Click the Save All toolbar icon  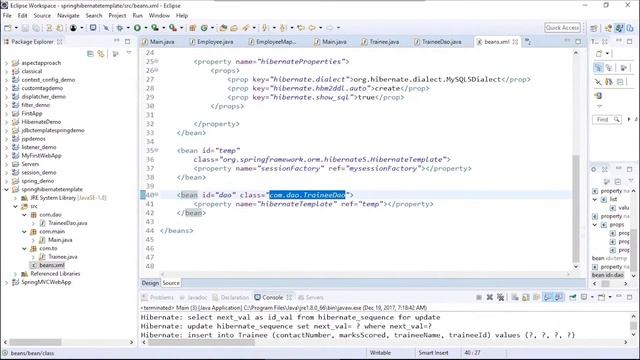click(36, 28)
